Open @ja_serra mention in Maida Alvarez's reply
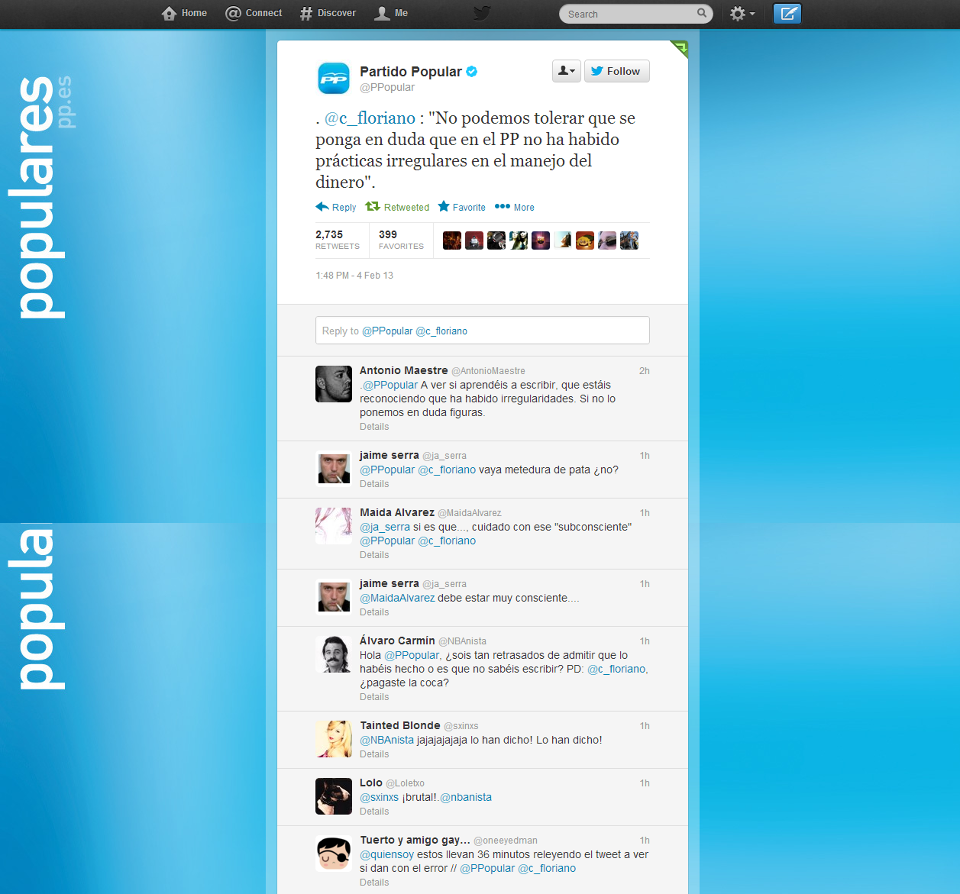This screenshot has width=960, height=894. point(385,527)
